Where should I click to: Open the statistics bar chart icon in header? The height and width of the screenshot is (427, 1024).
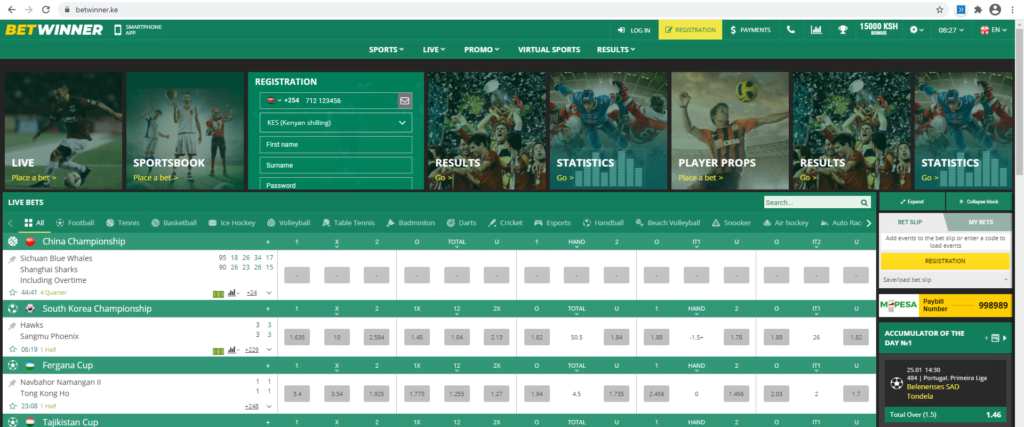click(x=816, y=29)
